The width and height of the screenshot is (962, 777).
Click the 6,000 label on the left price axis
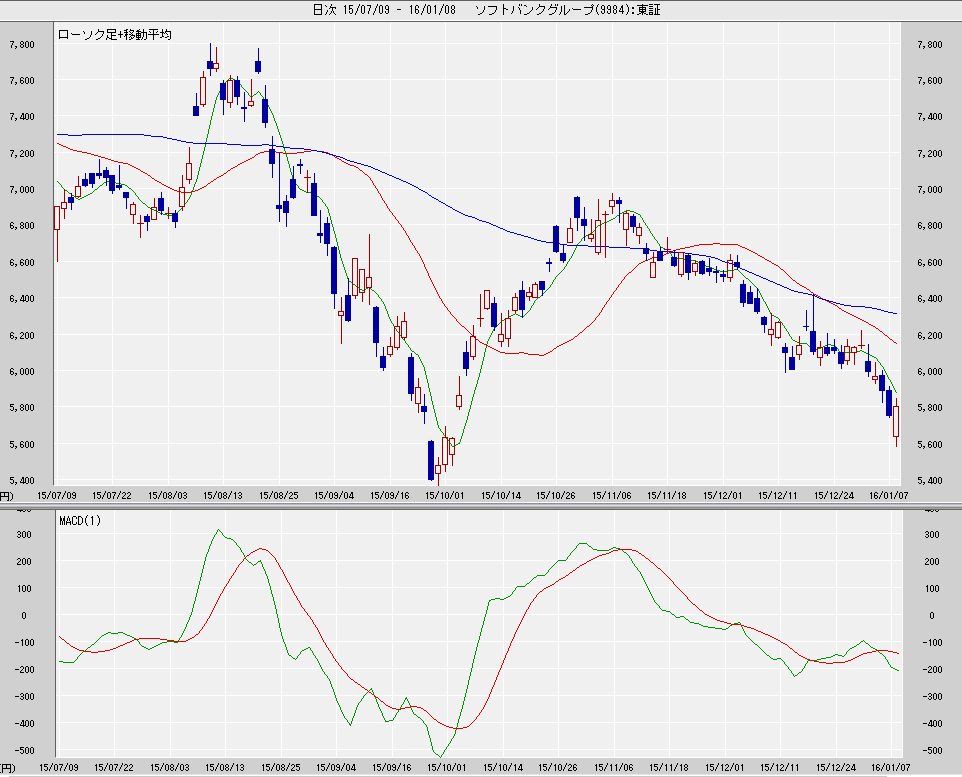pos(22,372)
